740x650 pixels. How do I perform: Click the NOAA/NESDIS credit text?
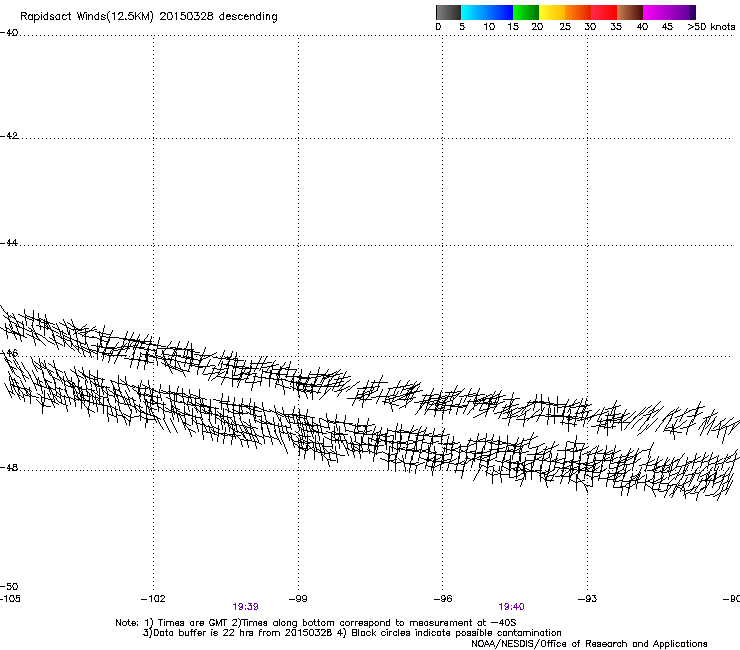589,644
